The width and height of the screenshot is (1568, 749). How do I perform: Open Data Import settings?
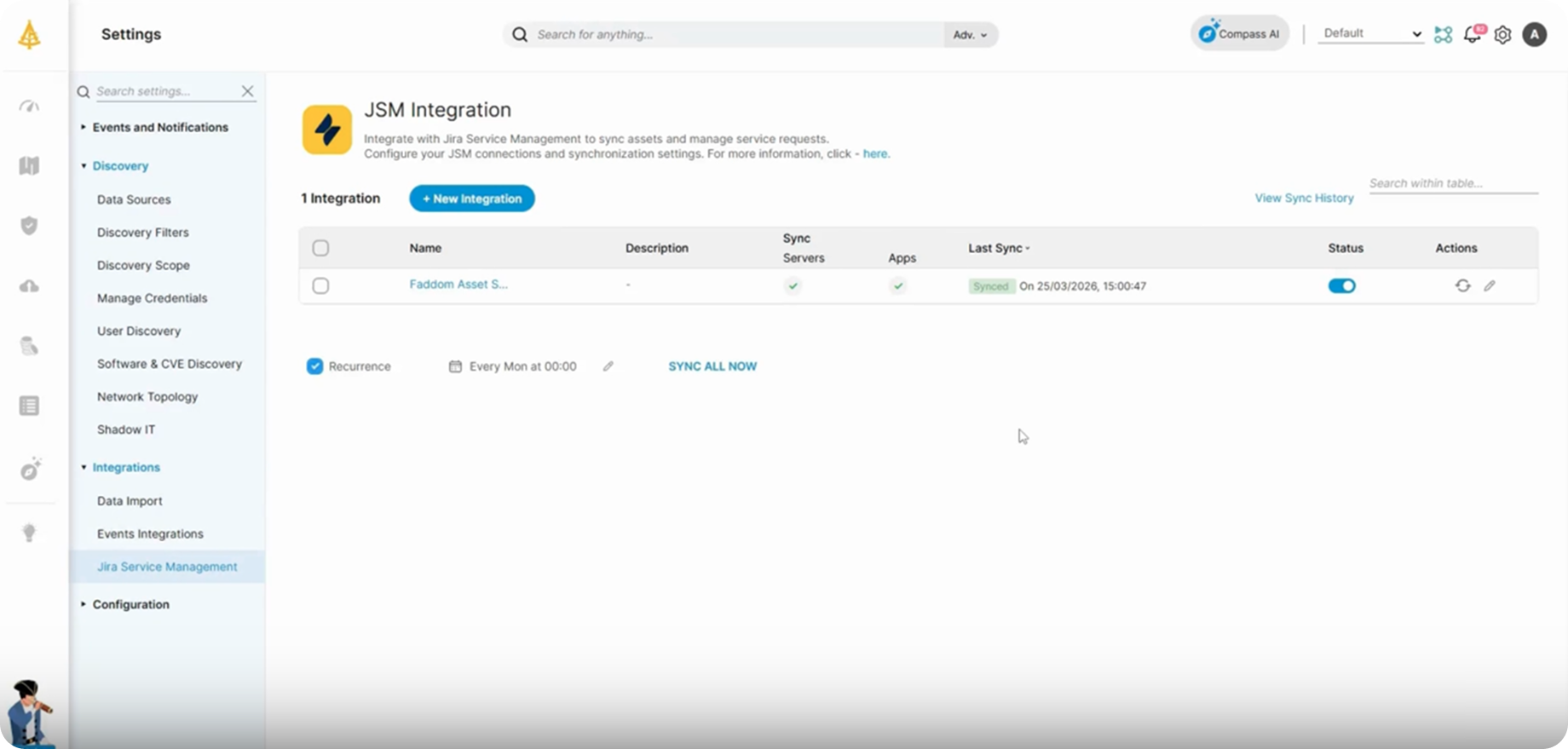(130, 501)
